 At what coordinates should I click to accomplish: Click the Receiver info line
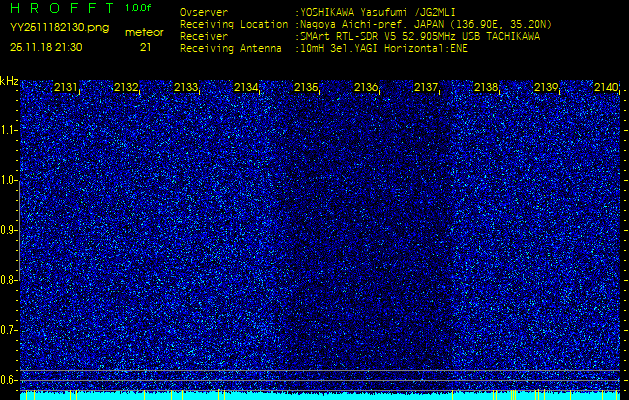pyautogui.click(x=360, y=37)
